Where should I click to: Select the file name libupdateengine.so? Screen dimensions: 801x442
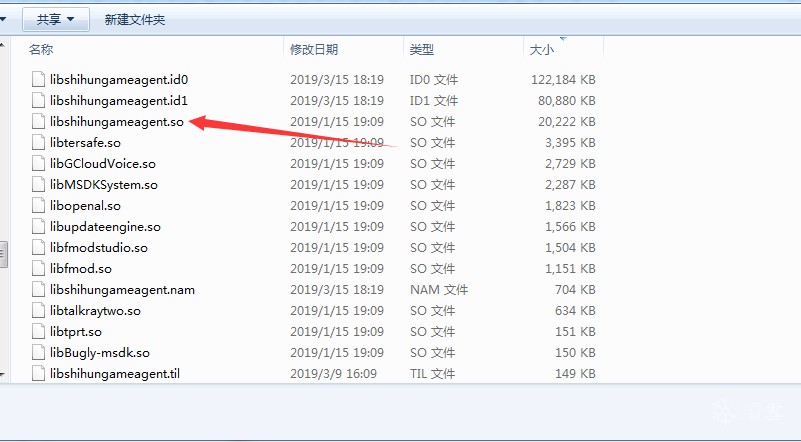click(105, 226)
